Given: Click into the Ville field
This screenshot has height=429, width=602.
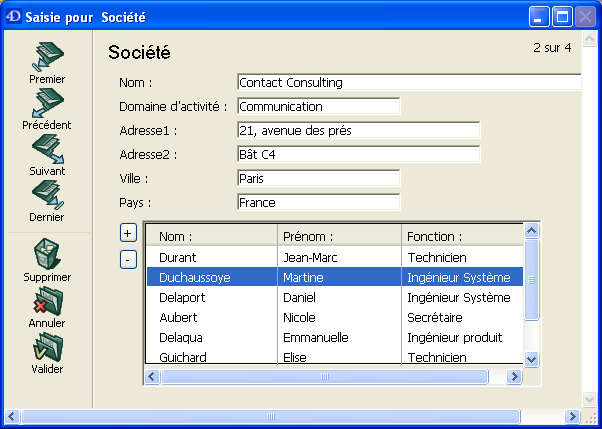Looking at the screenshot, I should tap(318, 178).
